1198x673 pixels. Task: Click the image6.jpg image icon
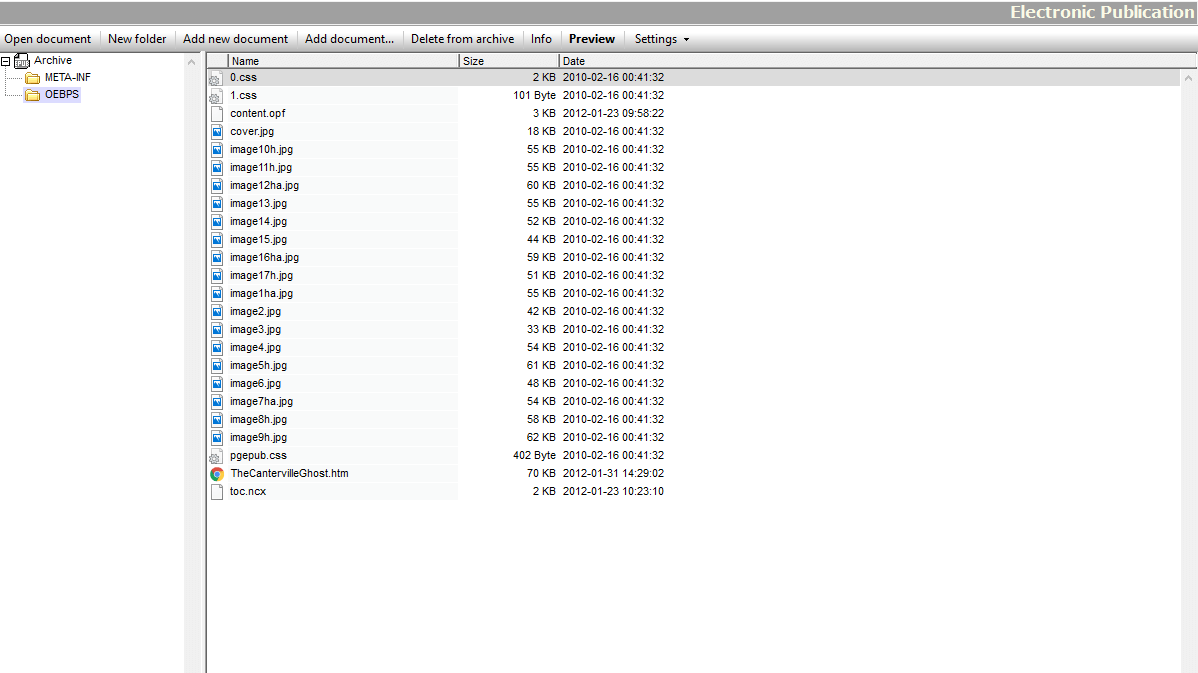coord(217,383)
